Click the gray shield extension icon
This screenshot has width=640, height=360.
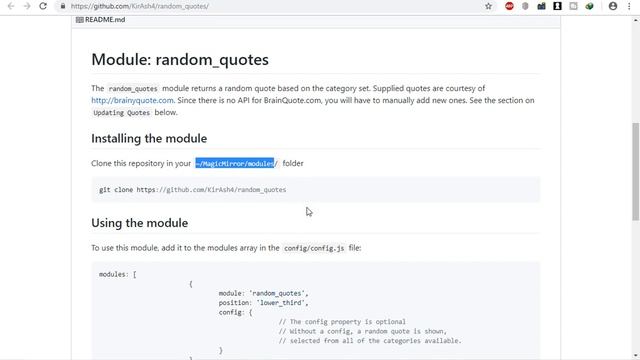pyautogui.click(x=525, y=6)
